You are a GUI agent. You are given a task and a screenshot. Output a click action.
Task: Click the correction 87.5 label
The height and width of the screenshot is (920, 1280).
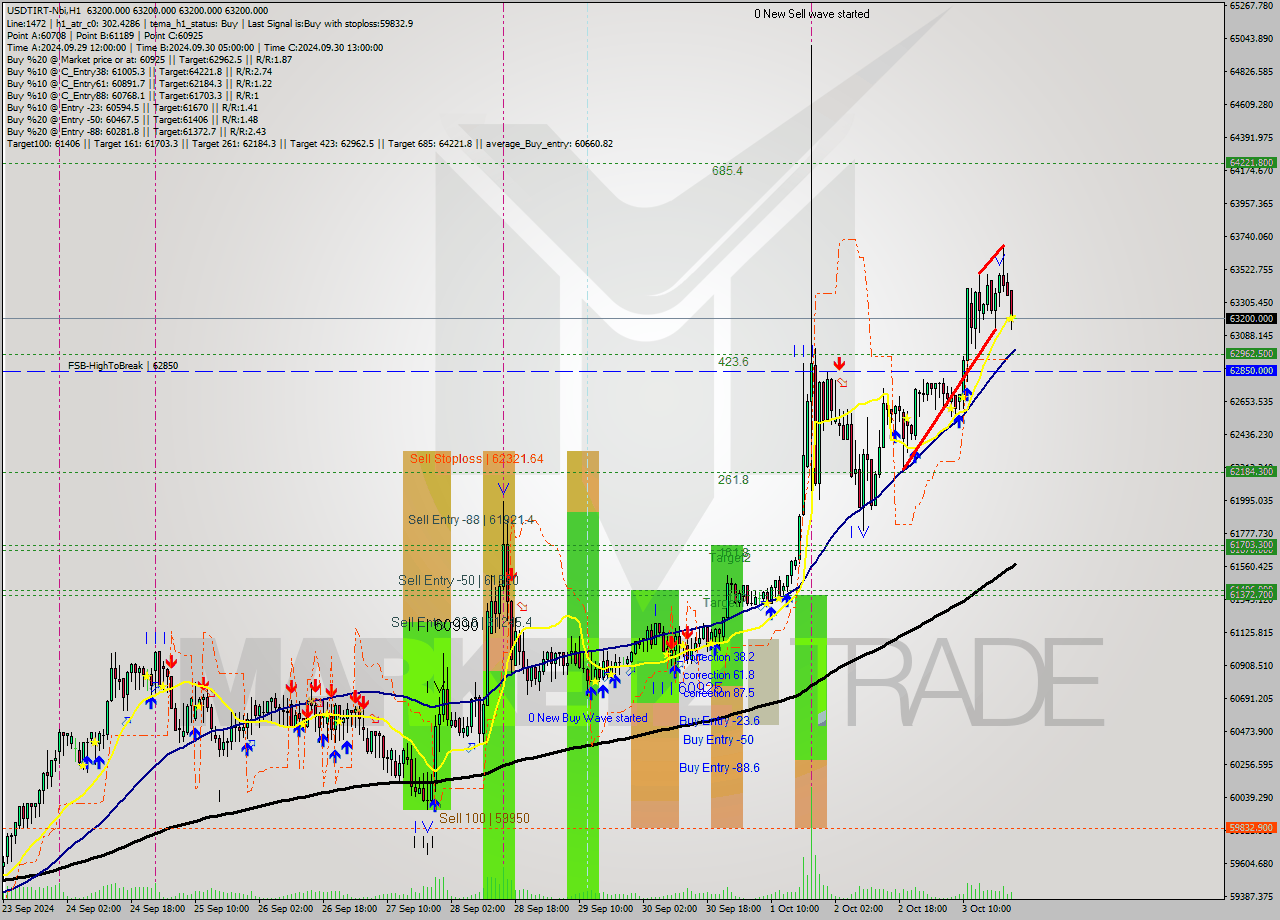(x=719, y=692)
